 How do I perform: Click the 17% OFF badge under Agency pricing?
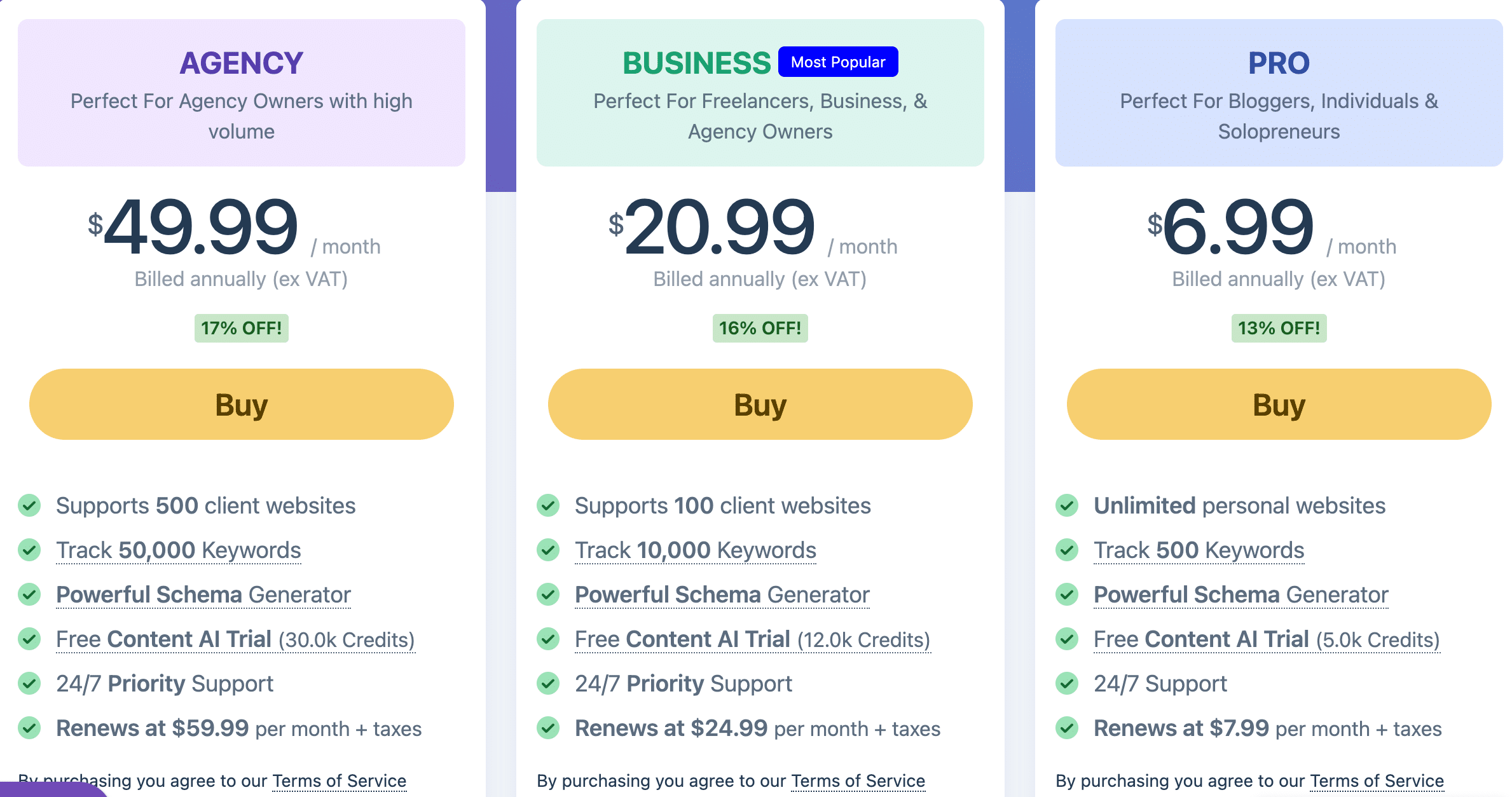tap(240, 329)
